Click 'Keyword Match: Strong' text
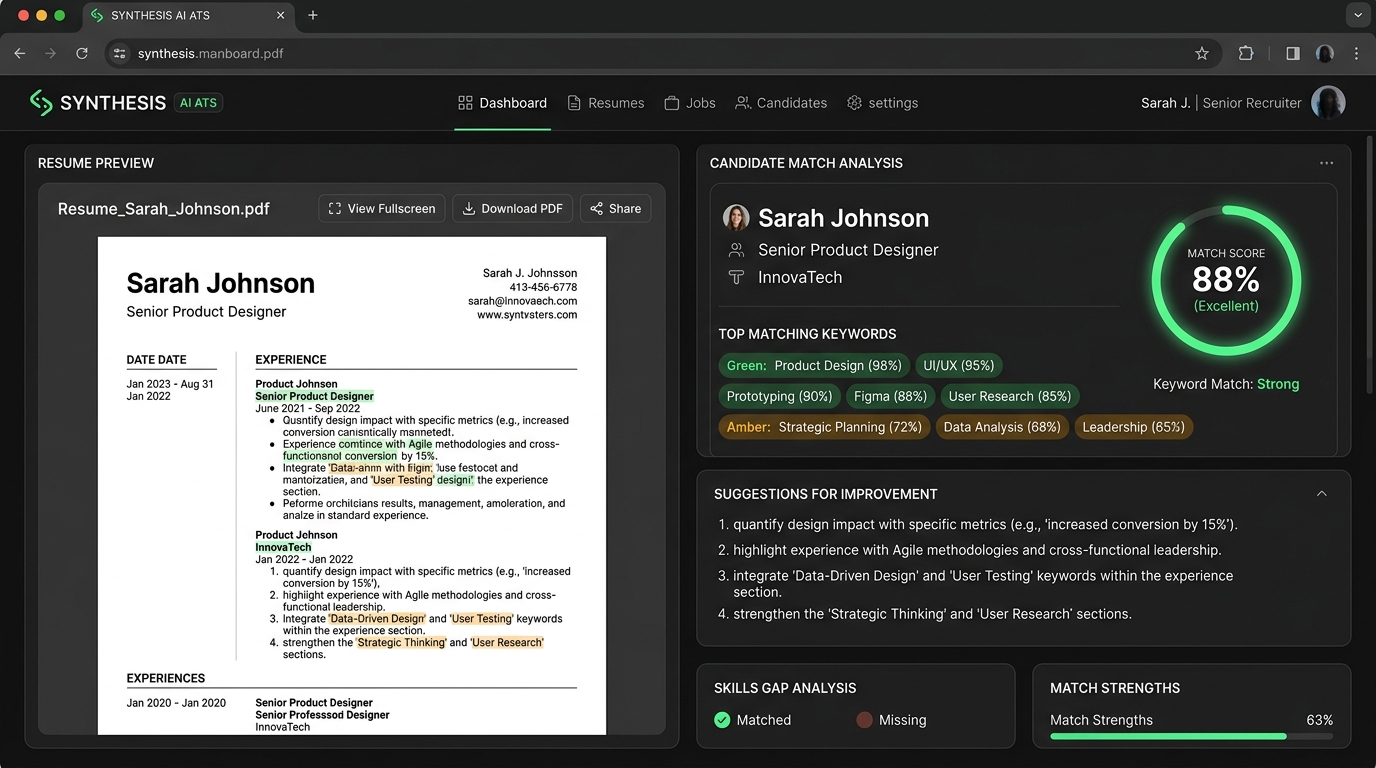The width and height of the screenshot is (1376, 768). pyautogui.click(x=1226, y=384)
